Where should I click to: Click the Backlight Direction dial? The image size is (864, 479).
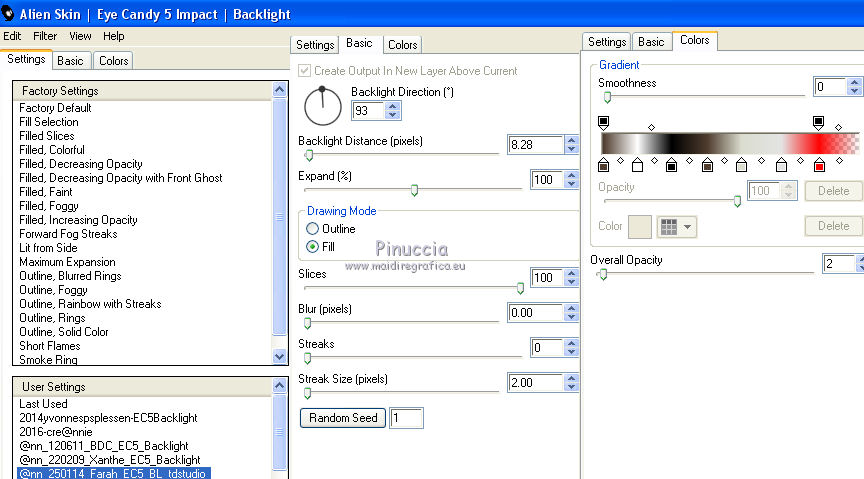322,106
